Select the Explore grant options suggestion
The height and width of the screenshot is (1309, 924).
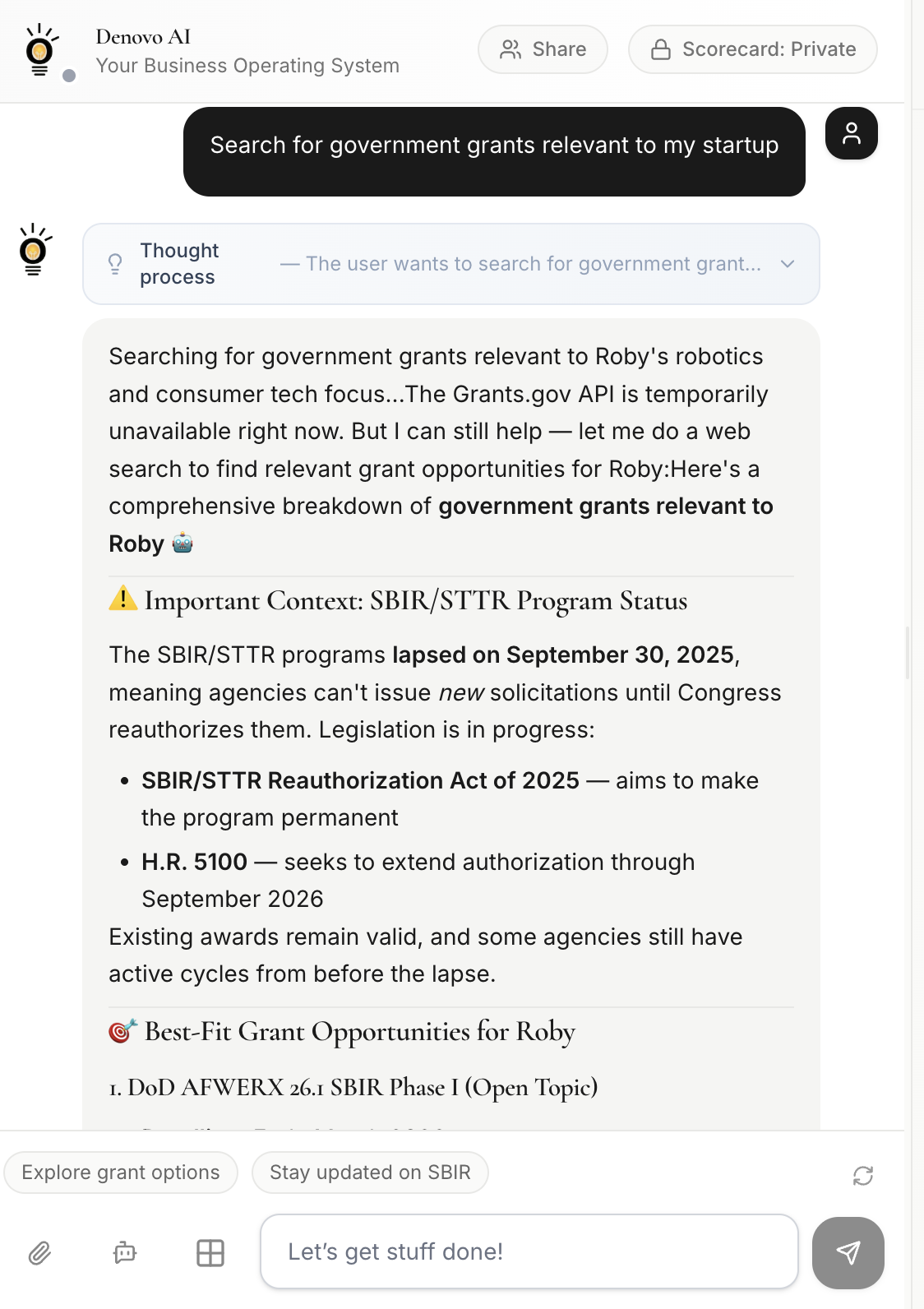(121, 1173)
